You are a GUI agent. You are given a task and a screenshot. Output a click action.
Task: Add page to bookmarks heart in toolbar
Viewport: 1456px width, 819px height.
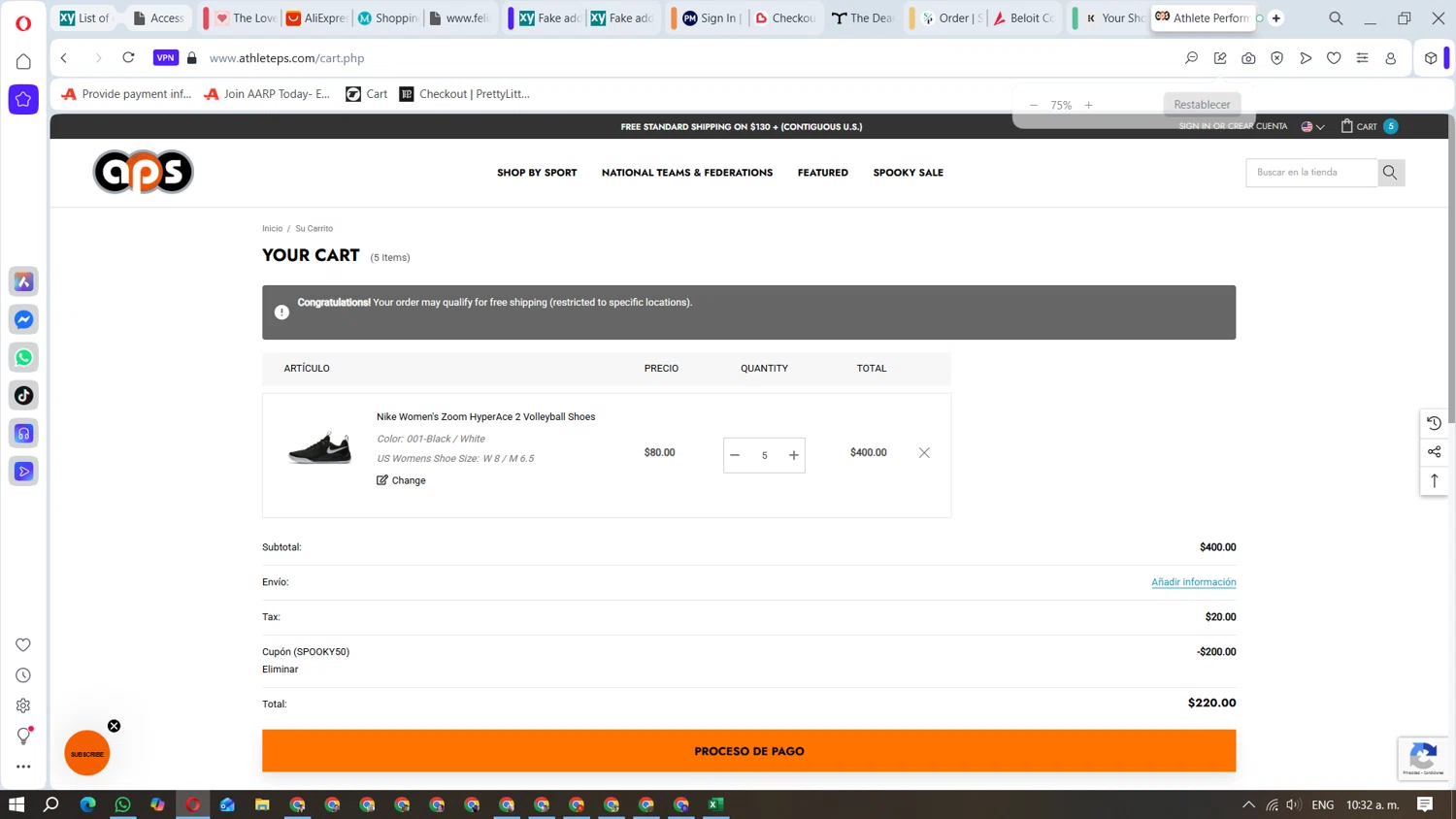(x=1334, y=58)
